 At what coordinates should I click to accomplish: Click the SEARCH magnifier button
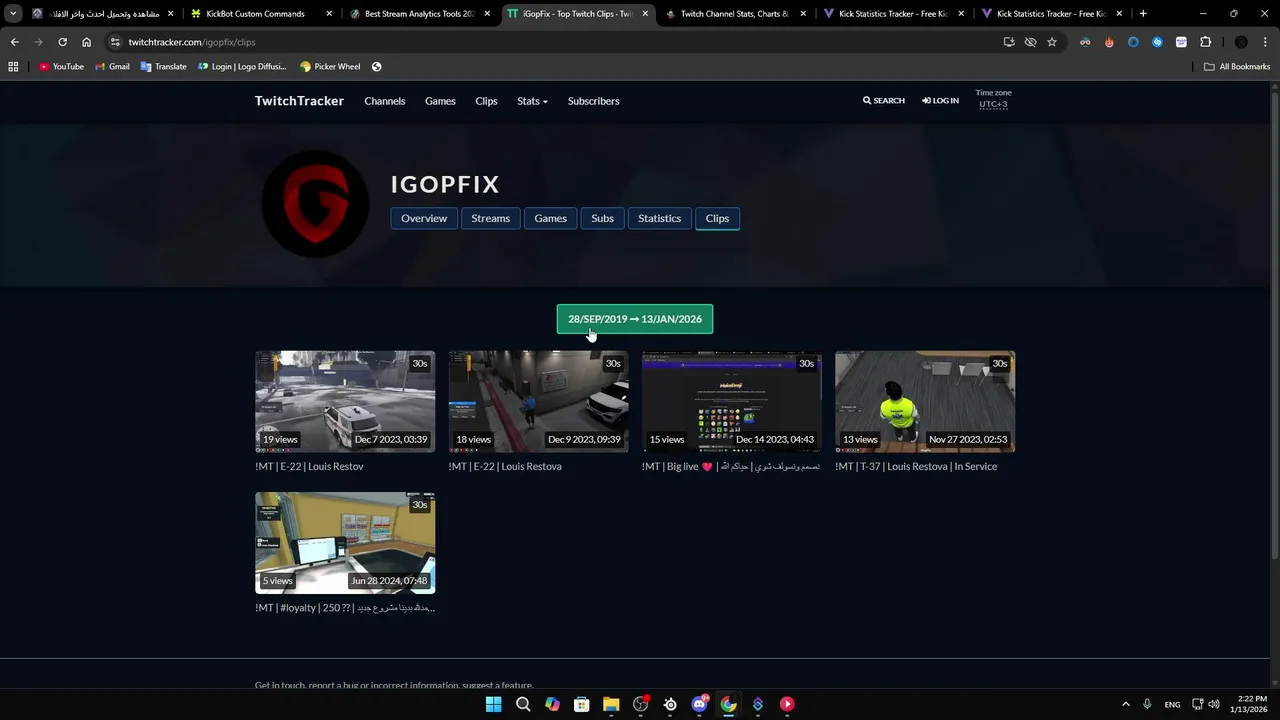884,101
